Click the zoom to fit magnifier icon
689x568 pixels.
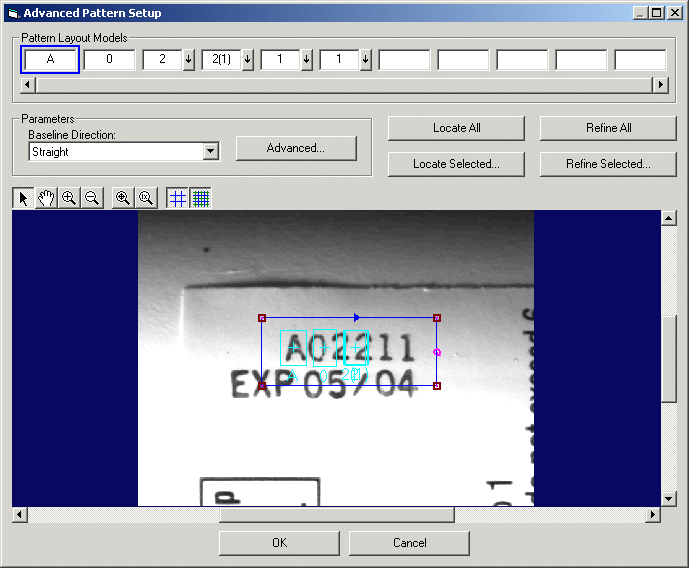123,198
